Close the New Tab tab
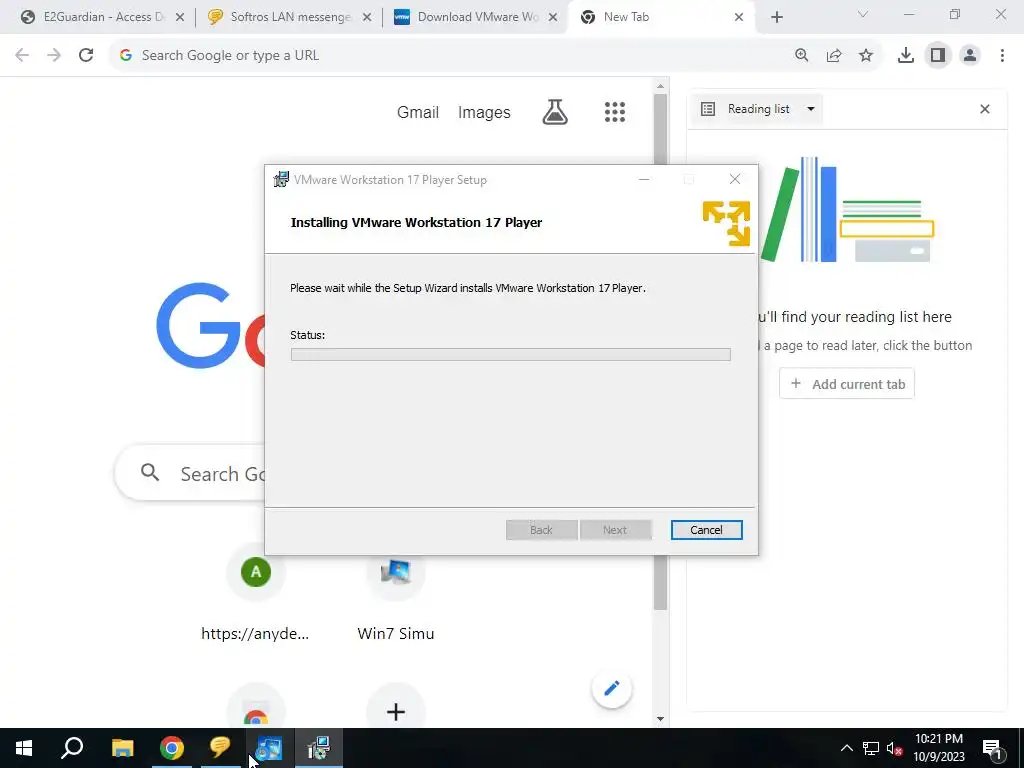1024x768 pixels. point(739,17)
